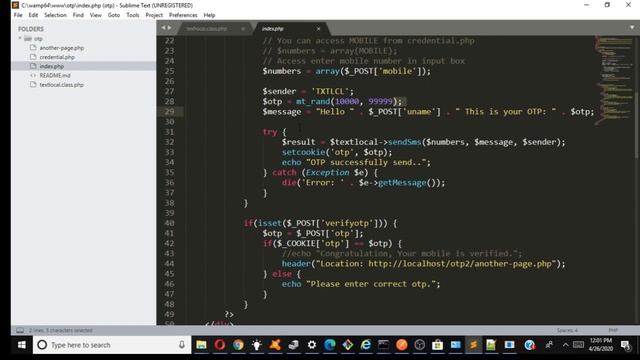Open Notepad++ from taskbar
This screenshot has height=360, width=640.
491,345
